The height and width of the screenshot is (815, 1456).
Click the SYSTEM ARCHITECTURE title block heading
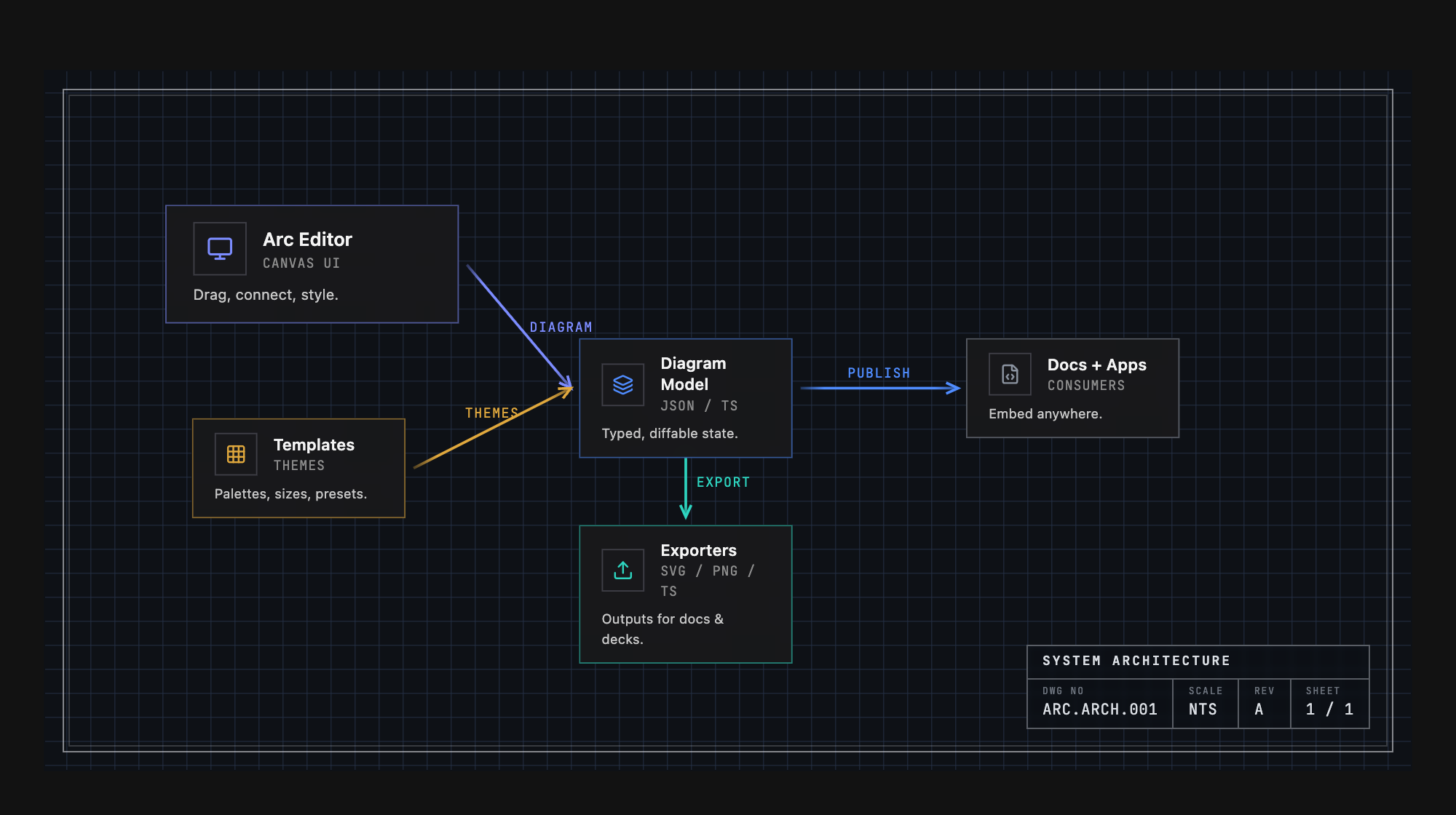point(1136,661)
